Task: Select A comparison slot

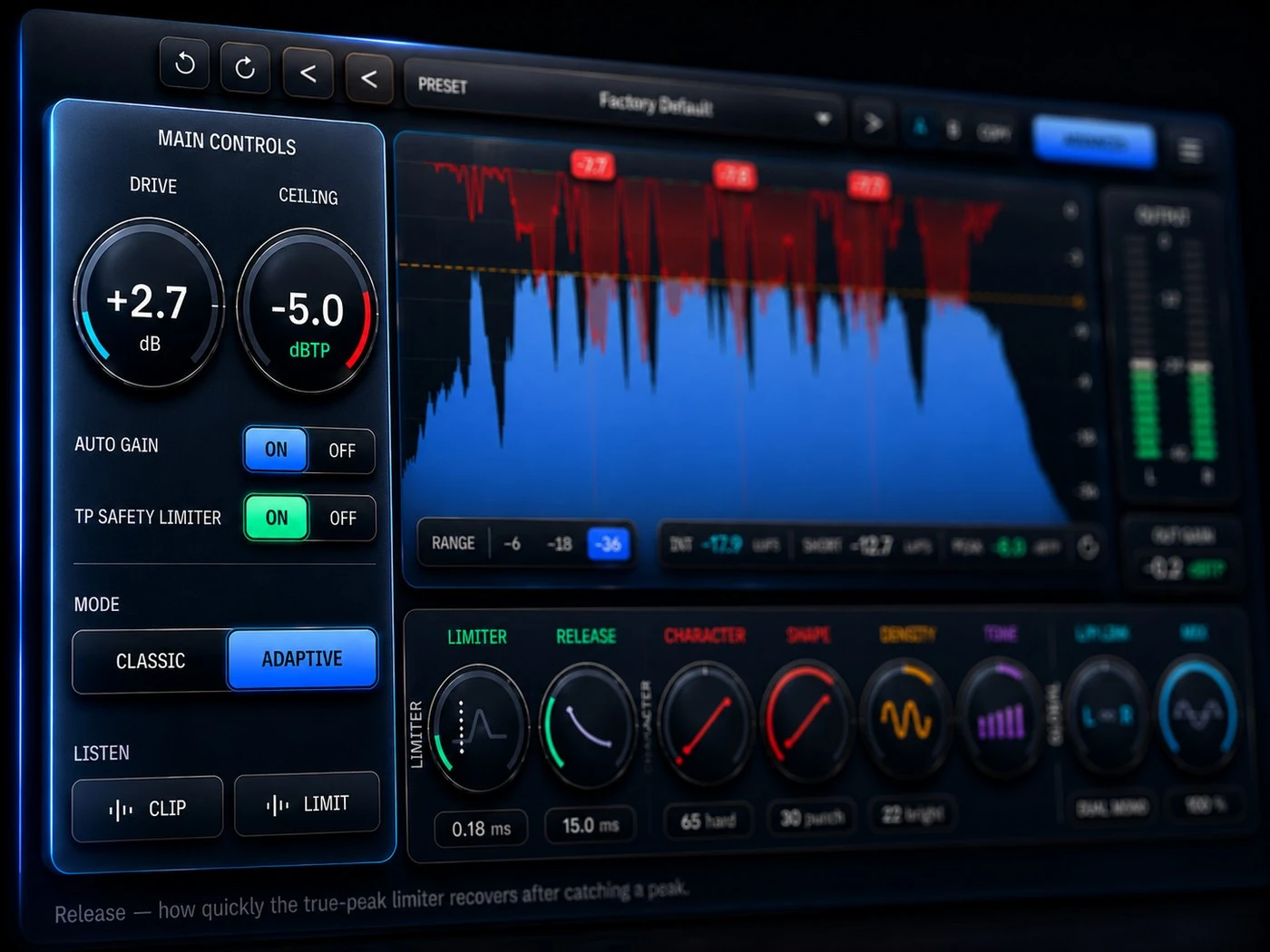Action: coord(920,128)
